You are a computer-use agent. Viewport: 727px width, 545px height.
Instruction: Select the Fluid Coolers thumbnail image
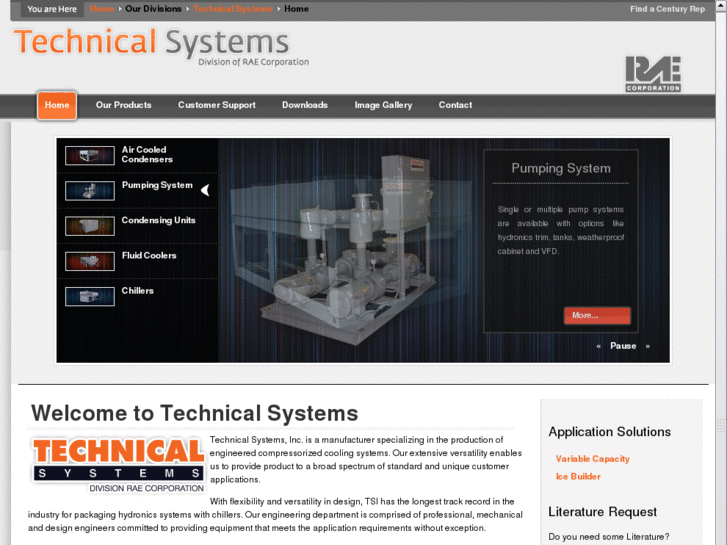pyautogui.click(x=90, y=261)
